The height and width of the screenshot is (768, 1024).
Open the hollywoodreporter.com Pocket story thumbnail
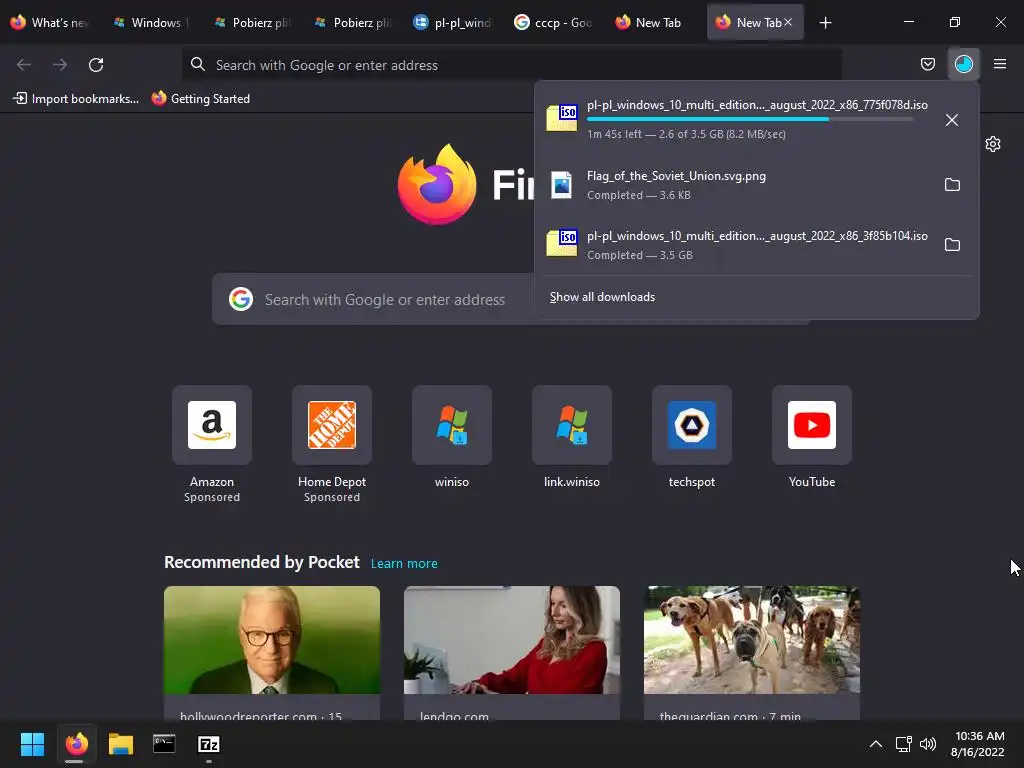(x=272, y=640)
